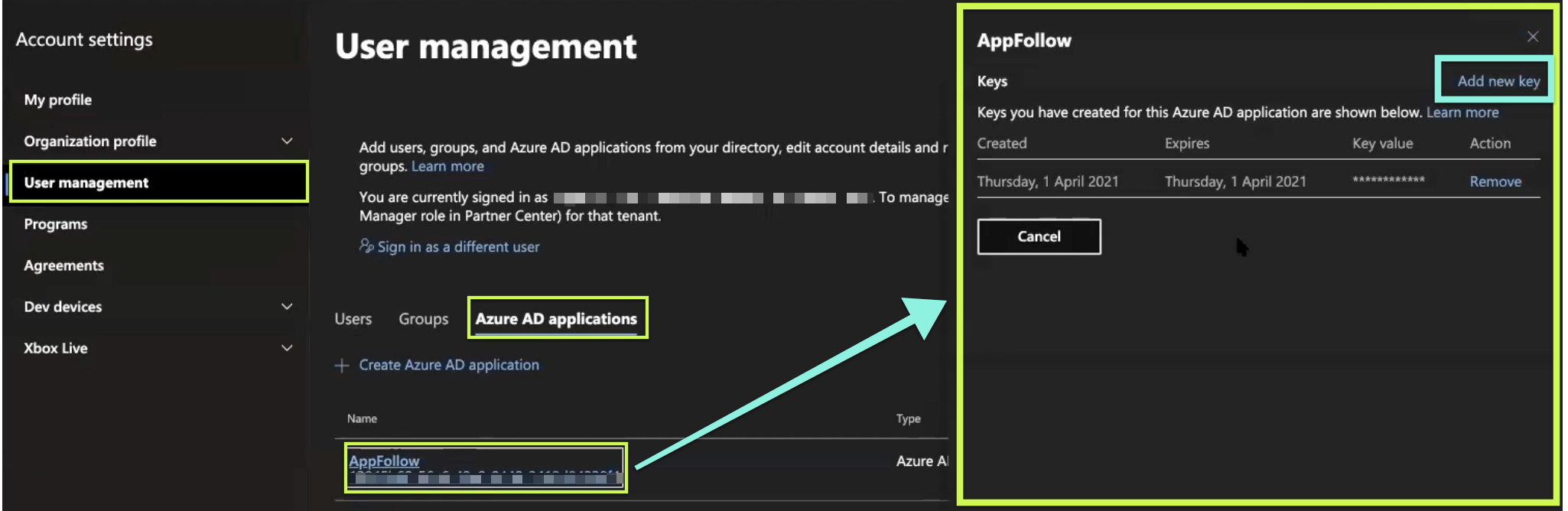
Task: Switch to the Users tab
Action: (353, 319)
